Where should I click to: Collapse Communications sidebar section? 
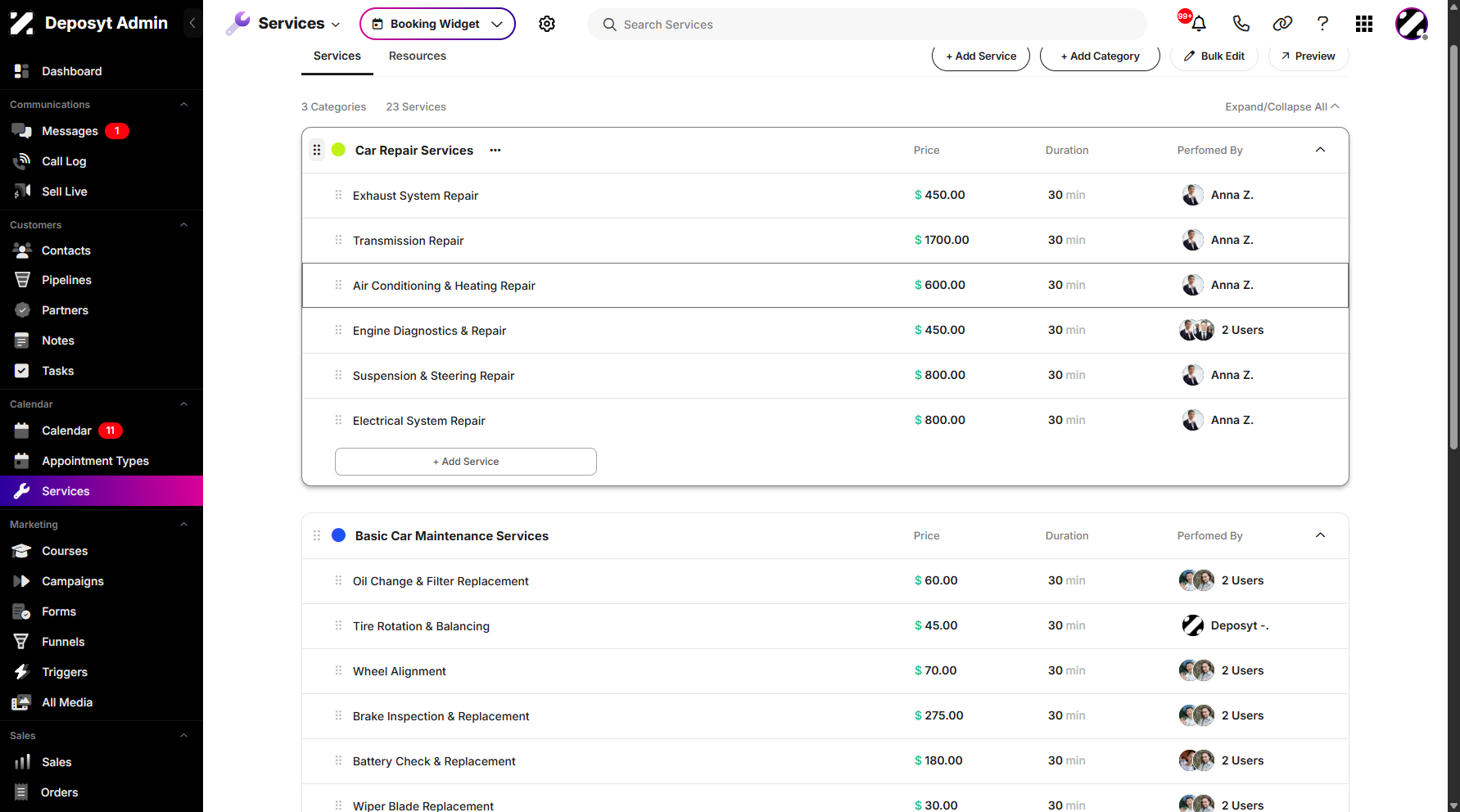(184, 105)
